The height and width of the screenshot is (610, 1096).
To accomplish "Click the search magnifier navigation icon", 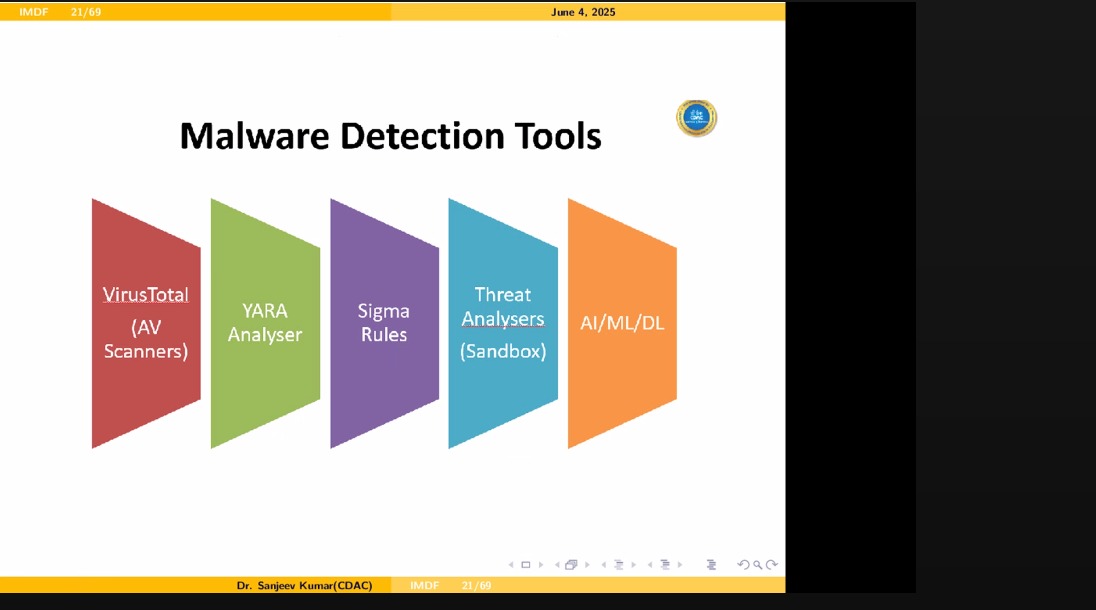I will tap(758, 565).
